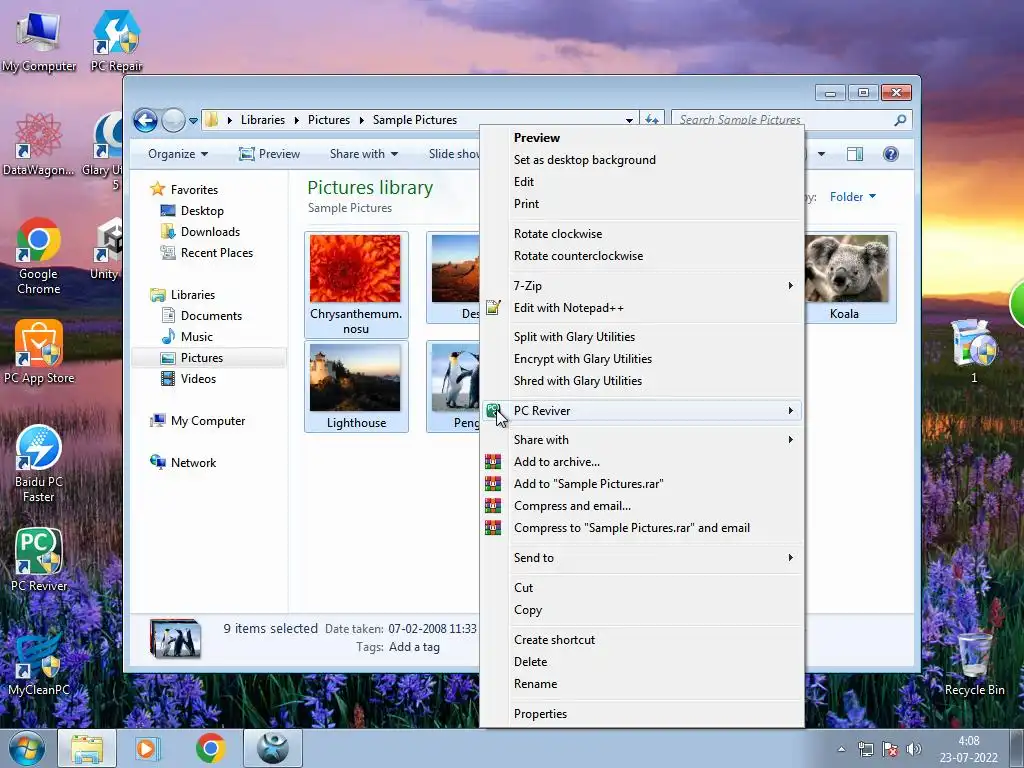The width and height of the screenshot is (1024, 768).
Task: Launch MyCleanPC desktop shortcut
Action: tap(39, 664)
